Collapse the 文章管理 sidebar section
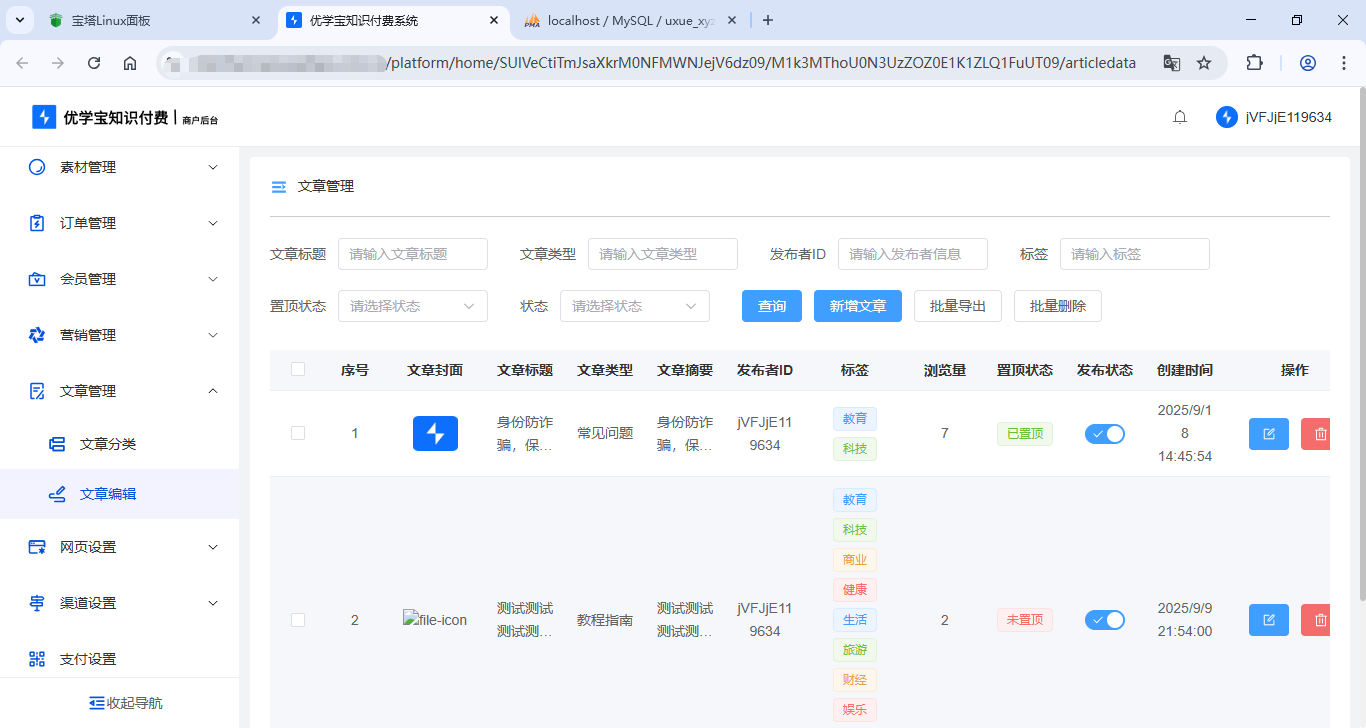This screenshot has height=728, width=1366. pyautogui.click(x=212, y=390)
